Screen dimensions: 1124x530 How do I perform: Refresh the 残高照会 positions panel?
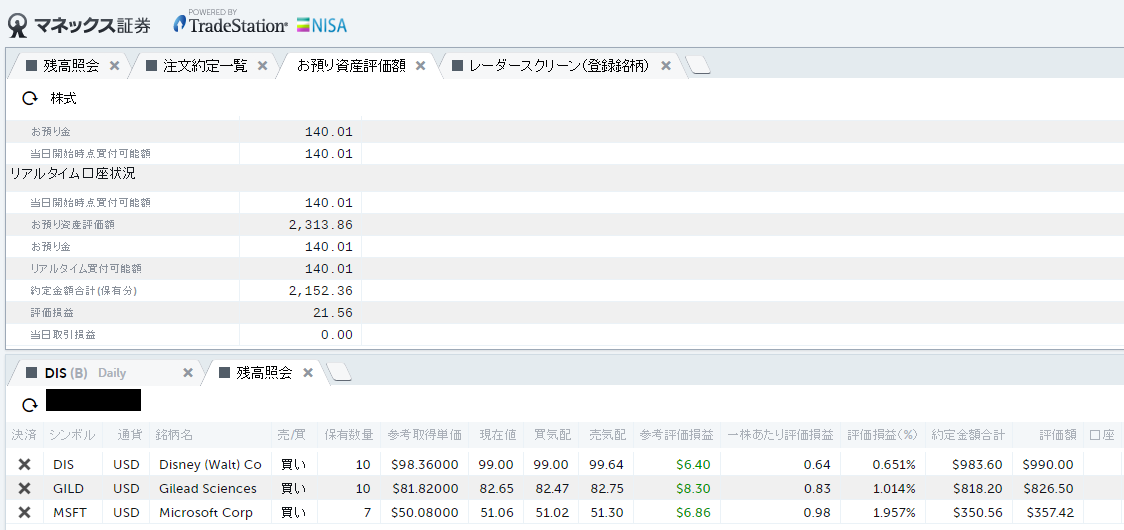pyautogui.click(x=29, y=405)
